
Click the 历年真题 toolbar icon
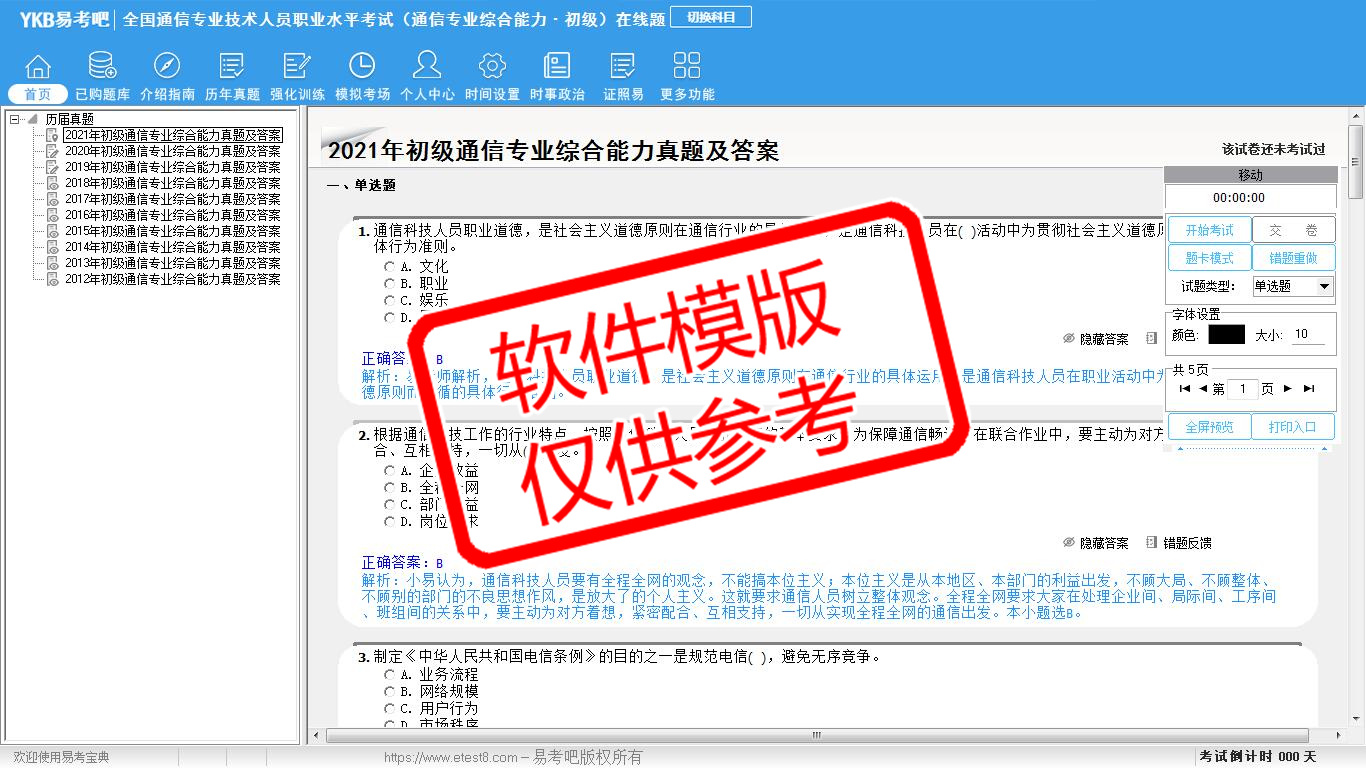[x=232, y=67]
